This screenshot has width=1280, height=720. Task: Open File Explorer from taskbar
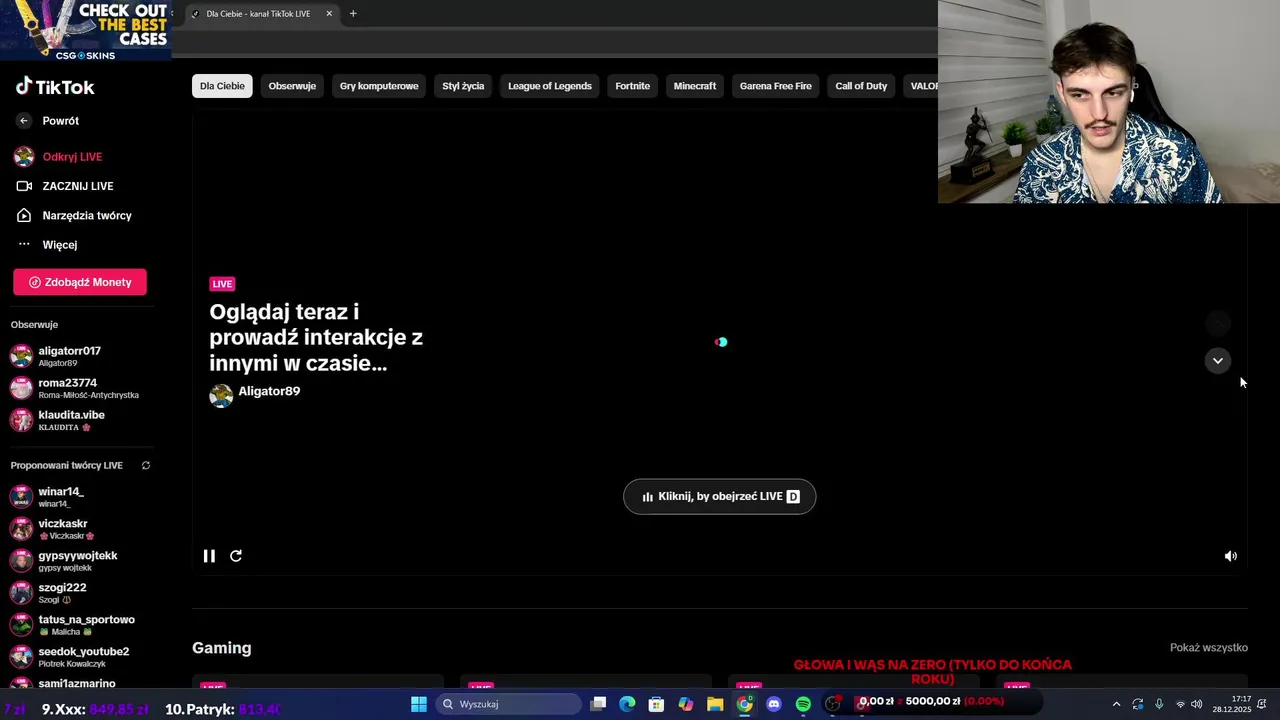pos(715,704)
